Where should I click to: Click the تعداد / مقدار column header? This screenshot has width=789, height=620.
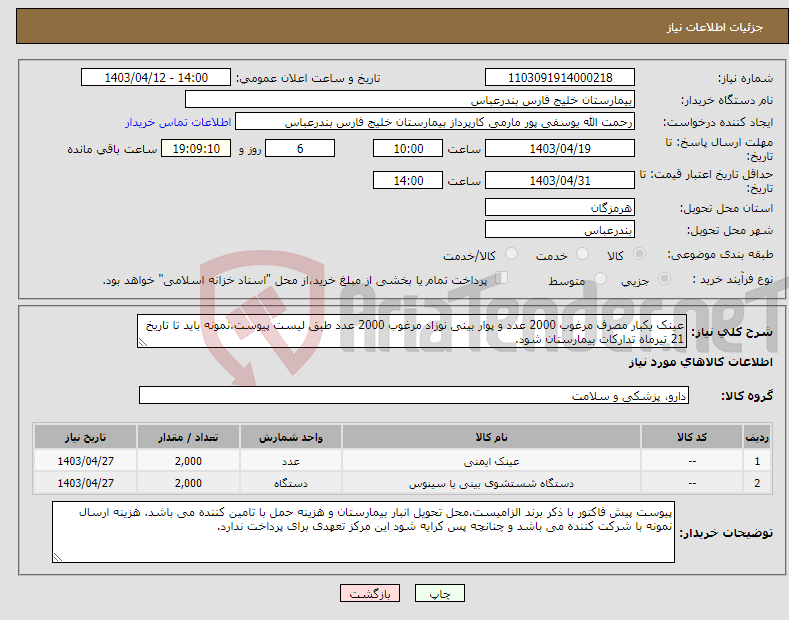point(188,437)
